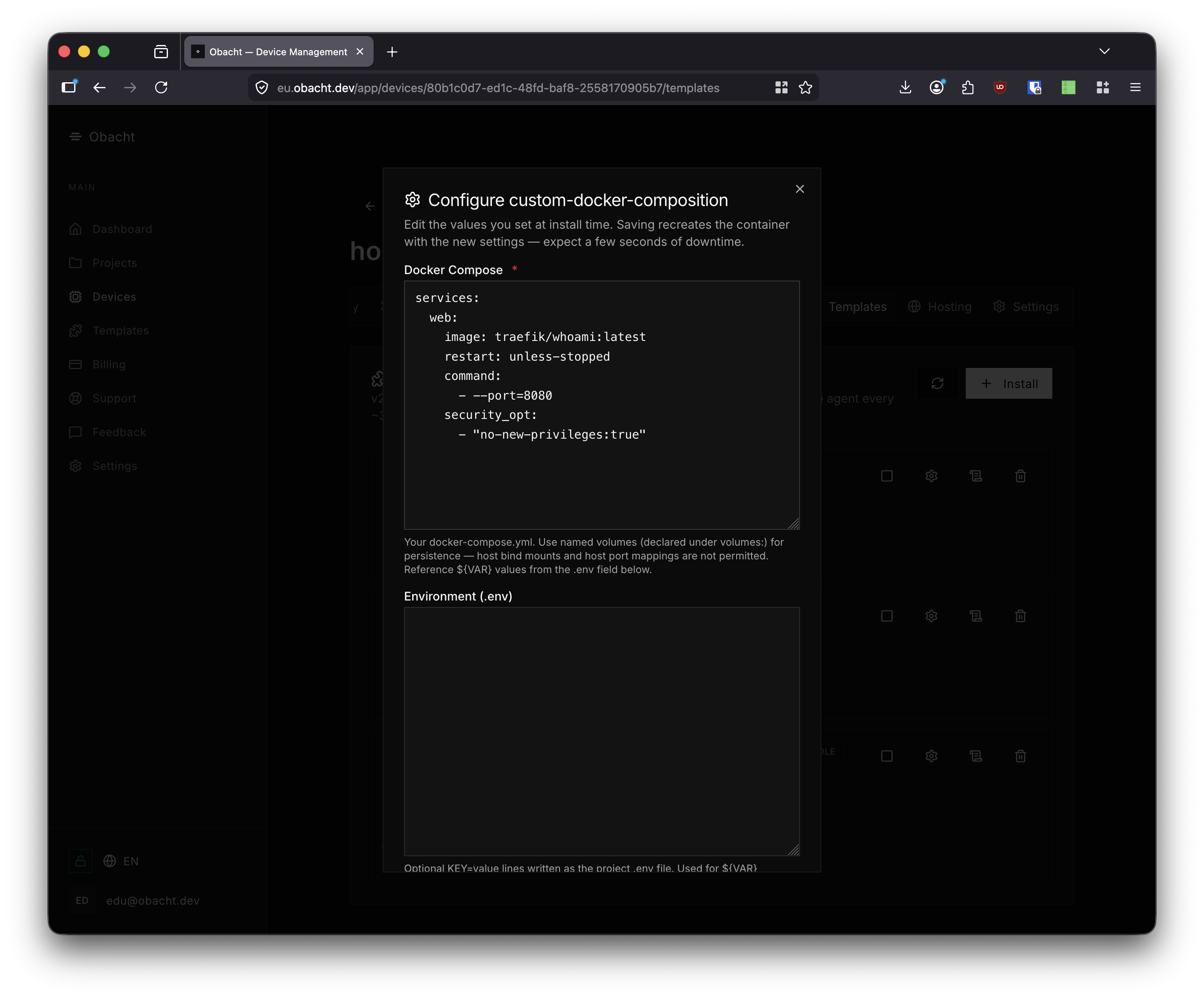Click the first row logs icon
Viewport: 1204px width, 998px height.
976,476
